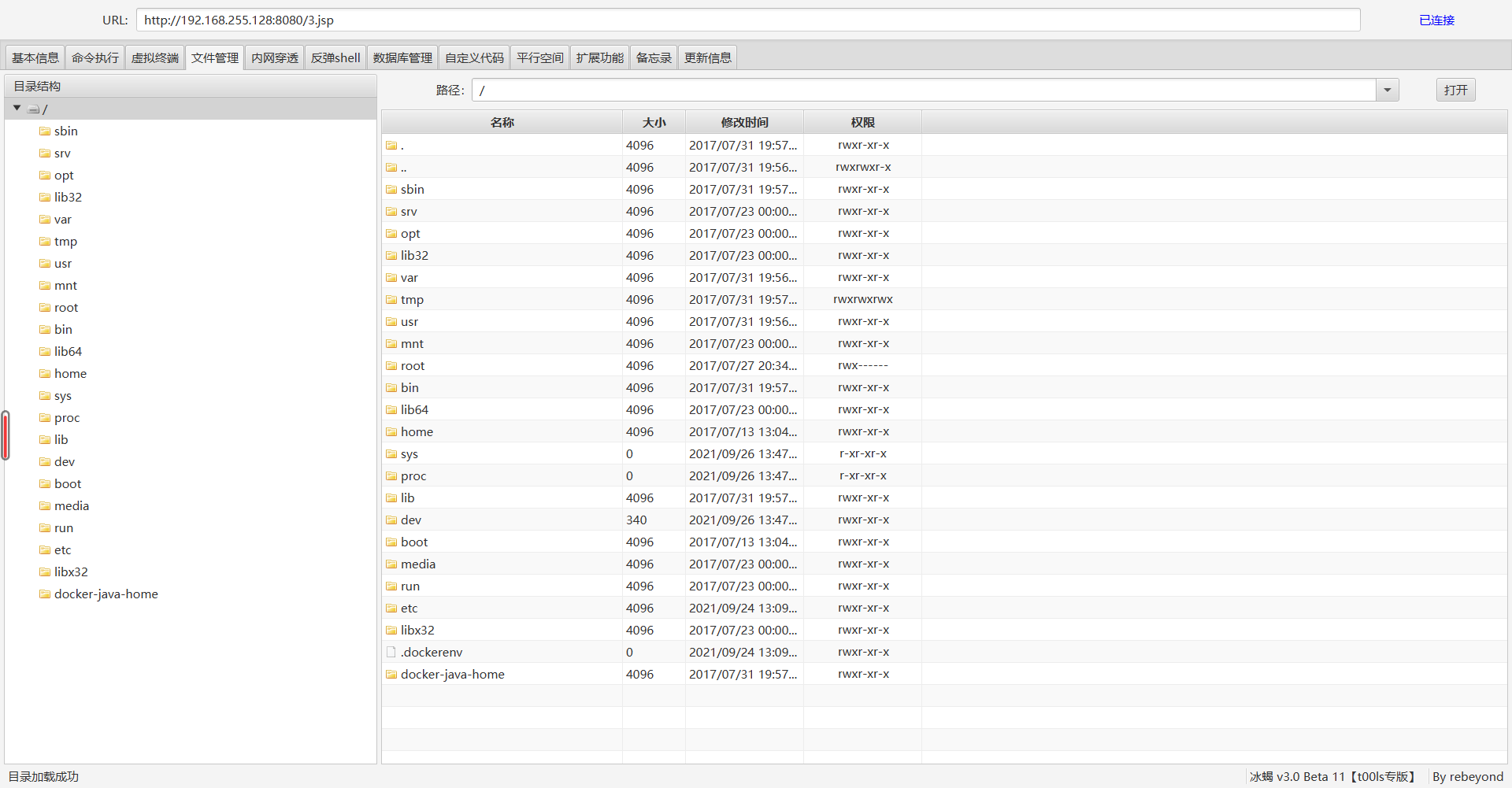Switch to the 平行空间 tab
The width and height of the screenshot is (1512, 788).
coord(540,57)
